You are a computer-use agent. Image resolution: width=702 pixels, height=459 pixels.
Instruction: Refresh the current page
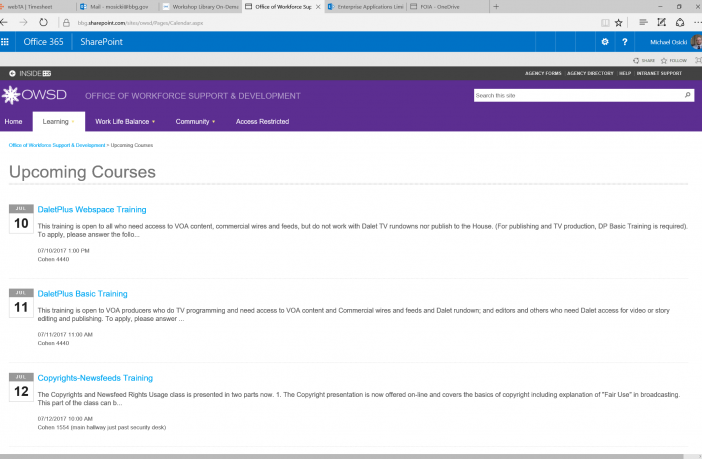pos(43,22)
